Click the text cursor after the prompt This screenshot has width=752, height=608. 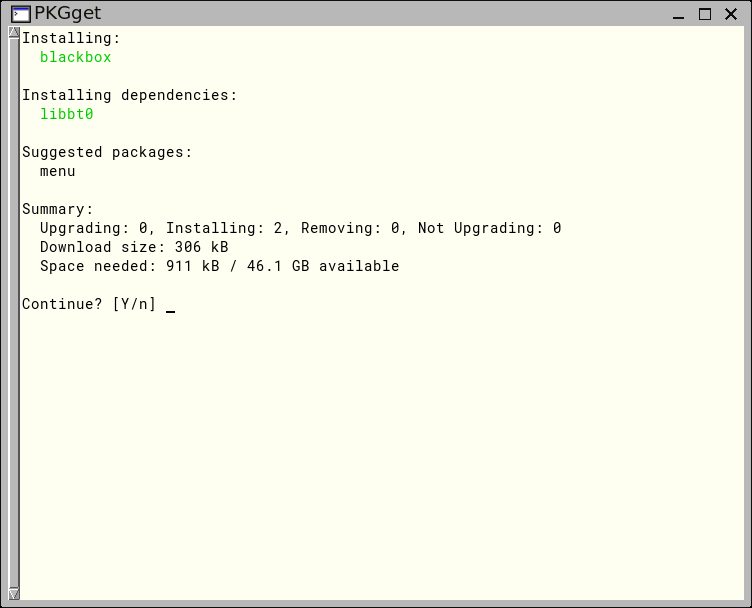[170, 311]
